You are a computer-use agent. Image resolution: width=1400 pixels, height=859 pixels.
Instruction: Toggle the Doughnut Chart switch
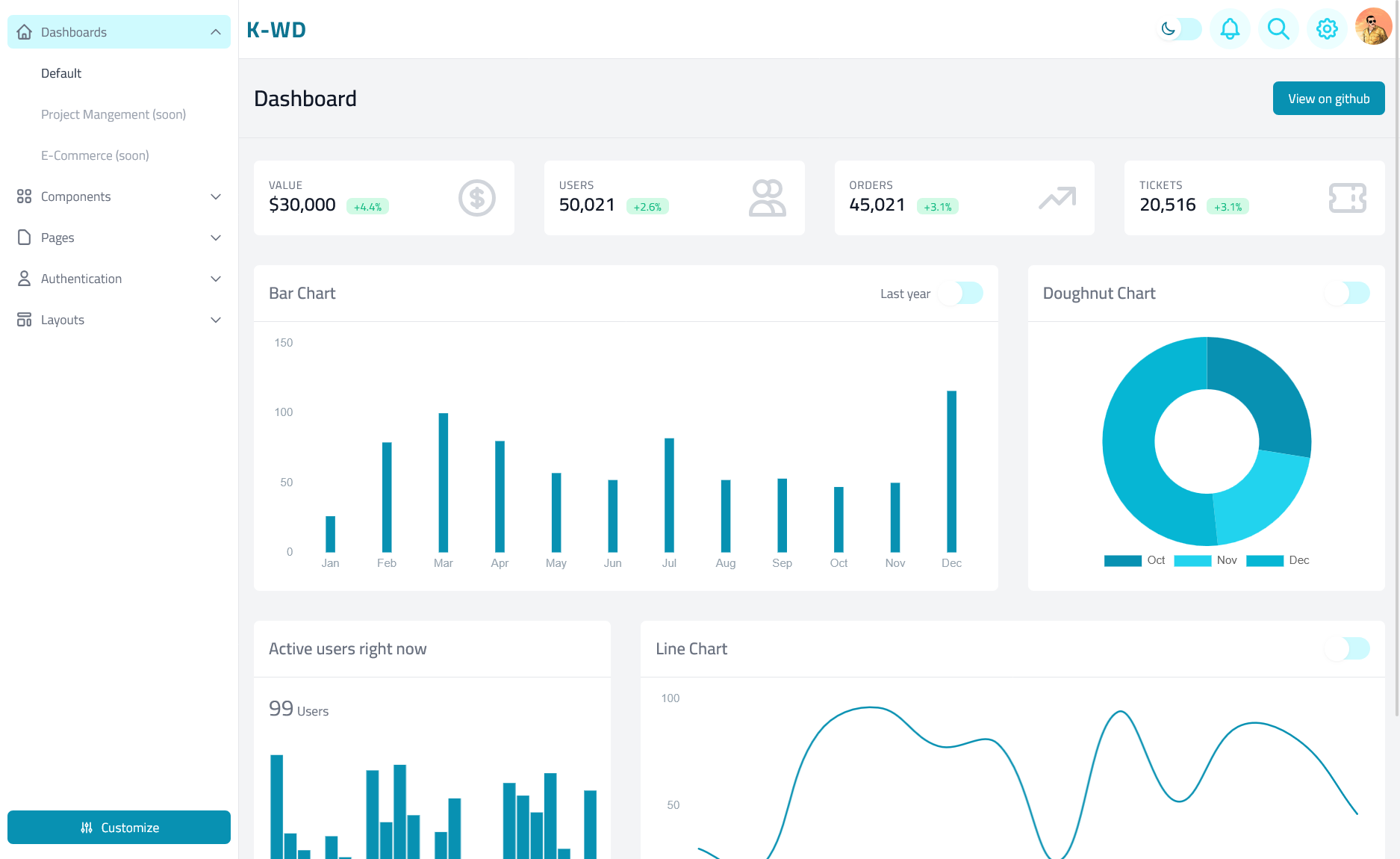1348,294
